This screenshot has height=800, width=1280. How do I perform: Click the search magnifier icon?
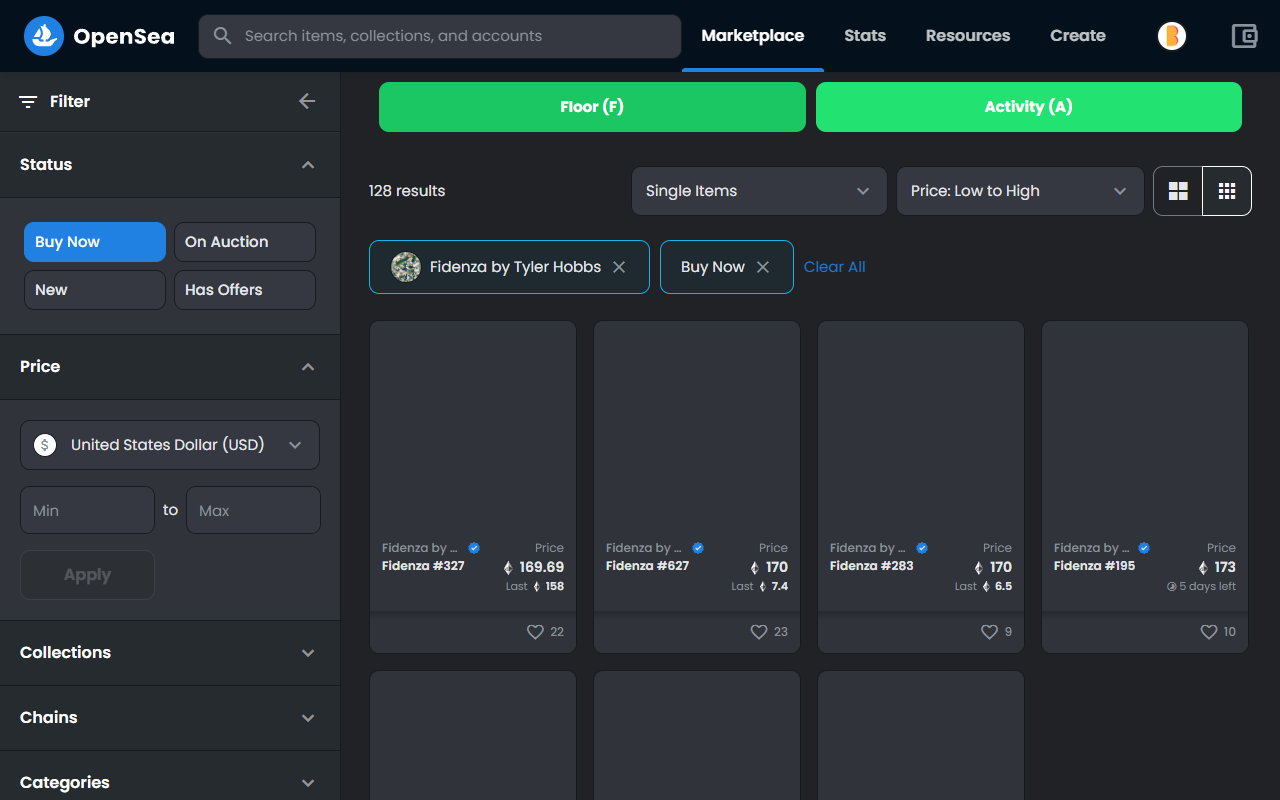coord(222,36)
